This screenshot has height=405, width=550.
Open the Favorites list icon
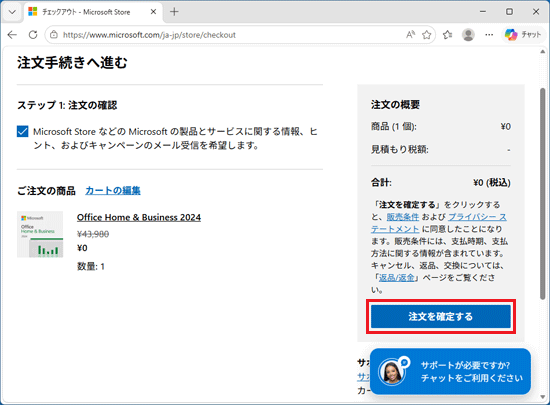(x=447, y=35)
